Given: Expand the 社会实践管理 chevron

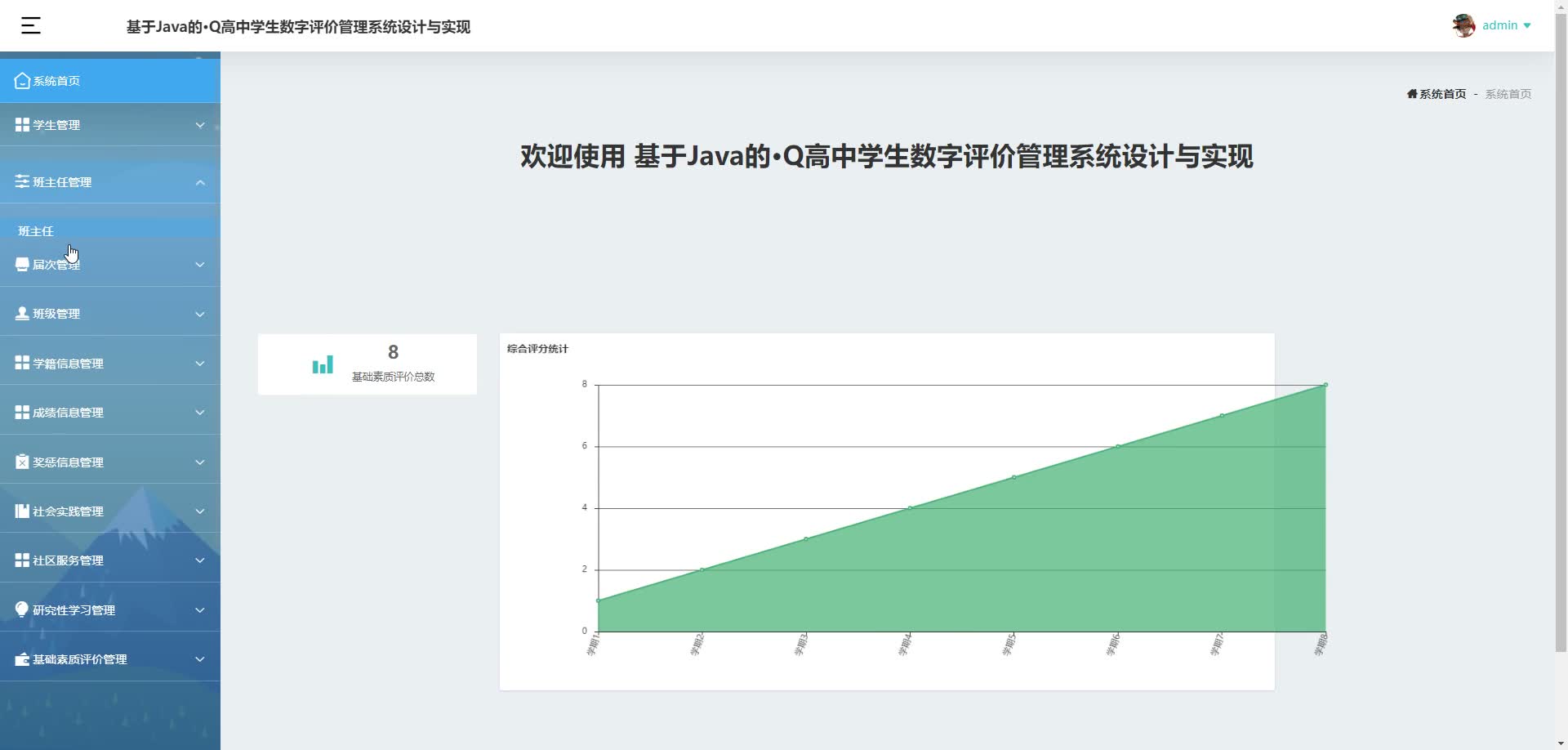Looking at the screenshot, I should pos(200,511).
